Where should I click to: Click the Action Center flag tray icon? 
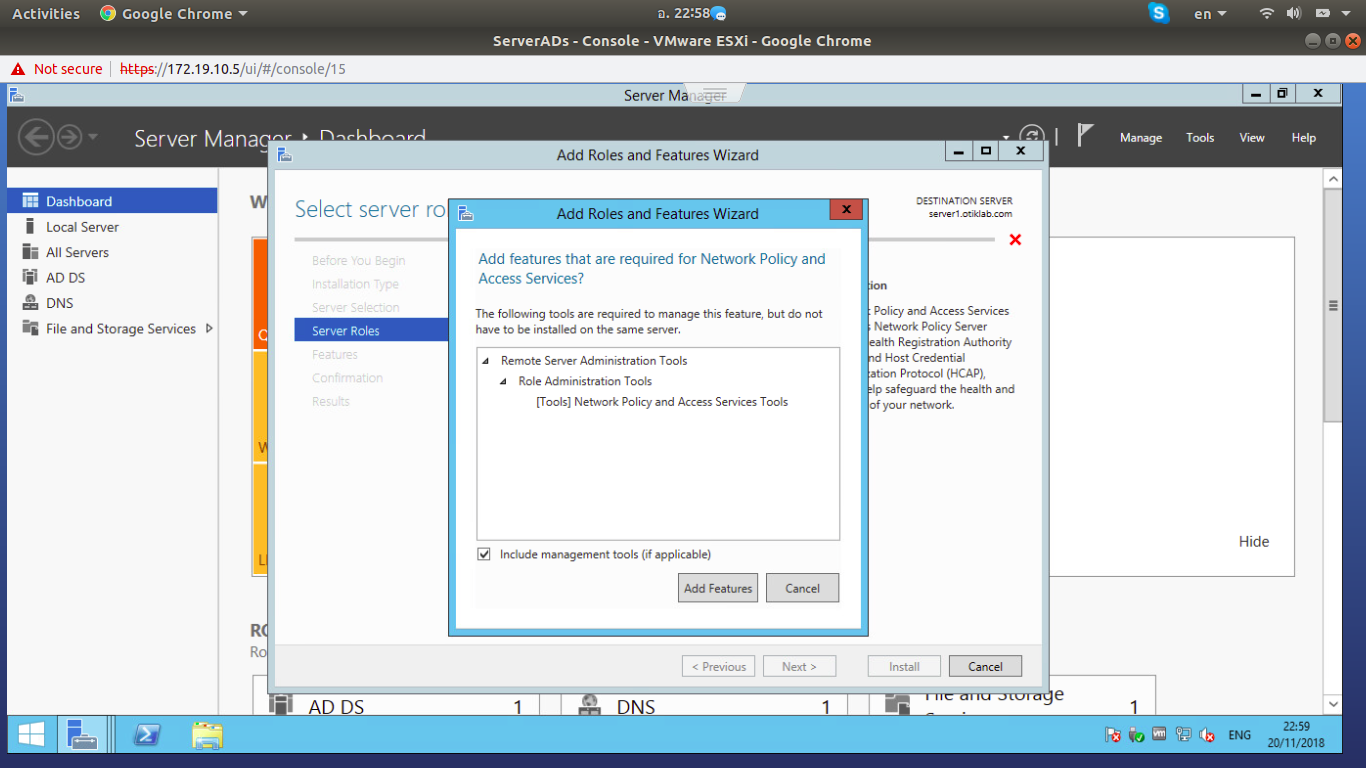[1113, 735]
